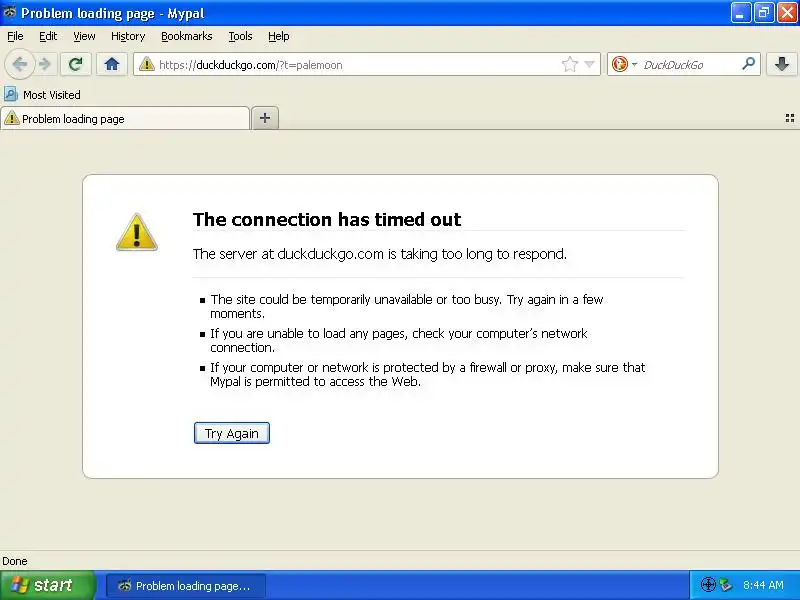Screen dimensions: 800x600
Task: Bookmark this page with the star icon
Action: [x=569, y=64]
